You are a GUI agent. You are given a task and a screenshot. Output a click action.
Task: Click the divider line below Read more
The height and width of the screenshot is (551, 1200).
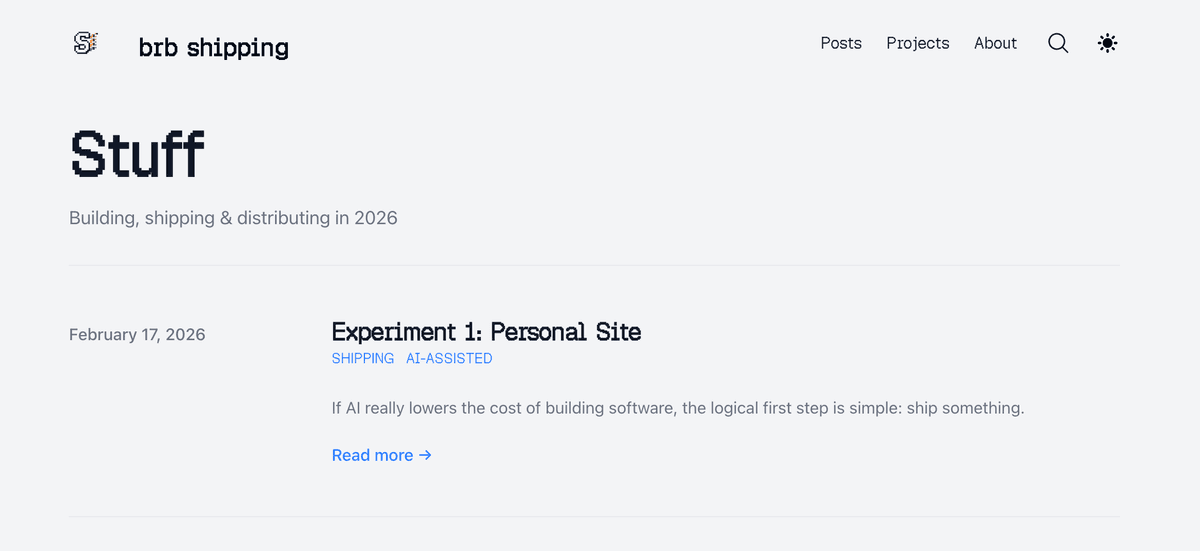(594, 516)
